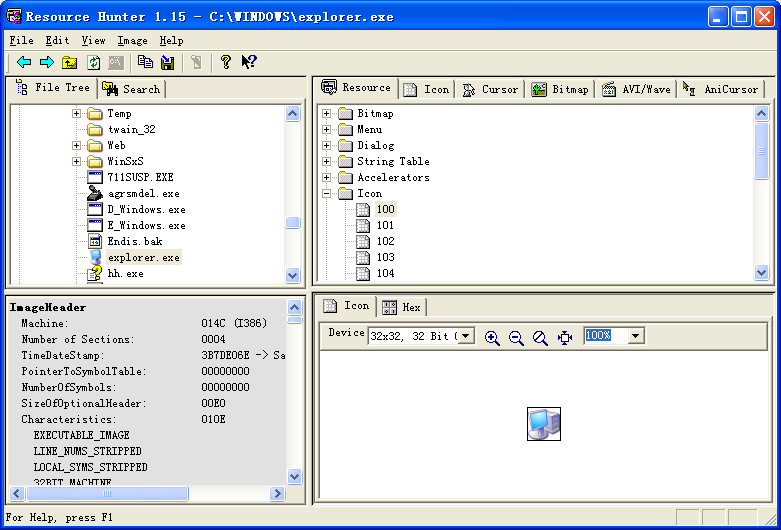Expand the WinSxS folder
Screen dimensions: 781x530
76,161
